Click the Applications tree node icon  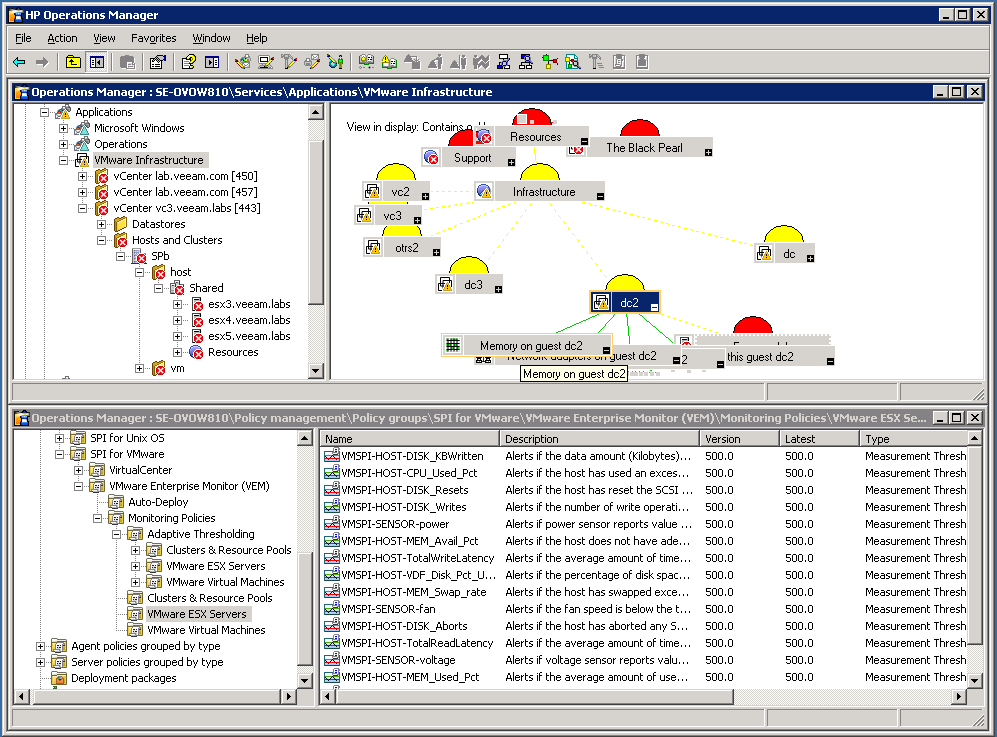click(63, 112)
